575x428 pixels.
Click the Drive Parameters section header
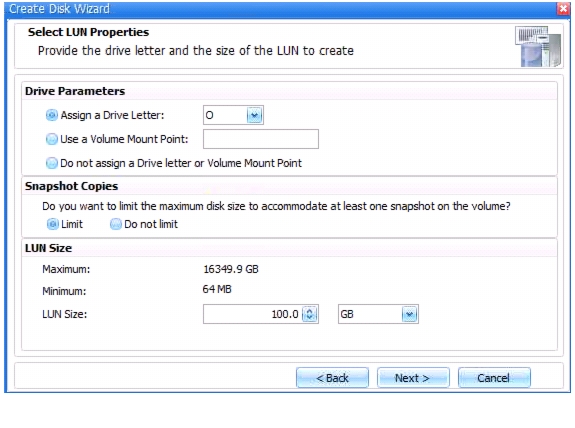(75, 91)
